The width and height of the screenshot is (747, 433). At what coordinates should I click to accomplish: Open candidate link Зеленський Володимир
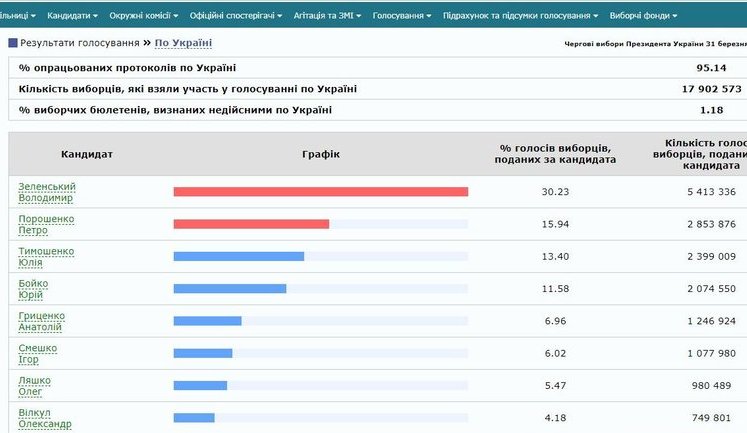(47, 192)
